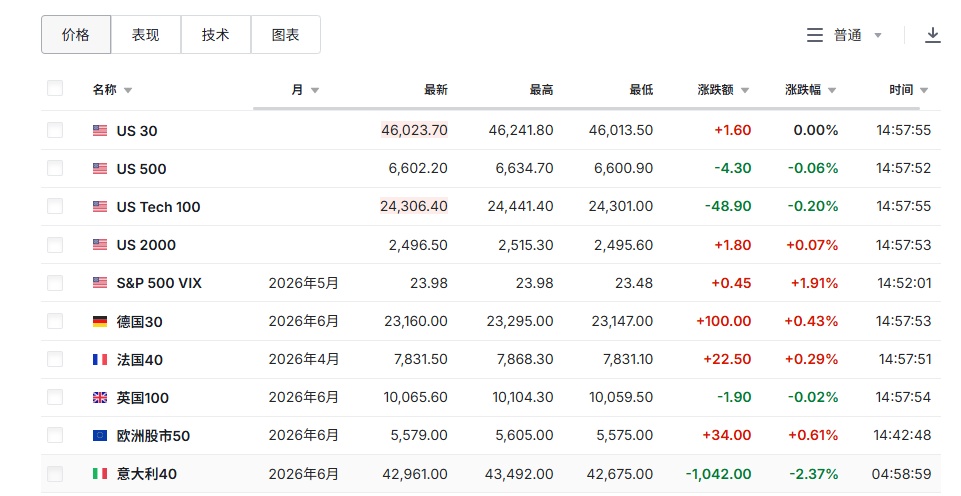Select the 技术 tab

pos(215,35)
